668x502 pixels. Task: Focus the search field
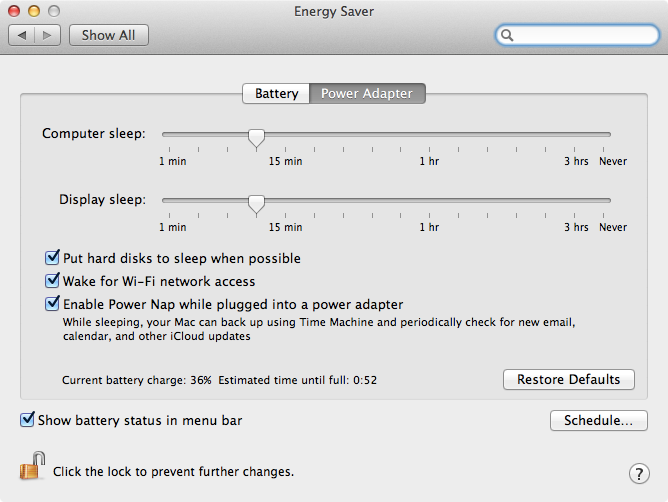pos(577,35)
